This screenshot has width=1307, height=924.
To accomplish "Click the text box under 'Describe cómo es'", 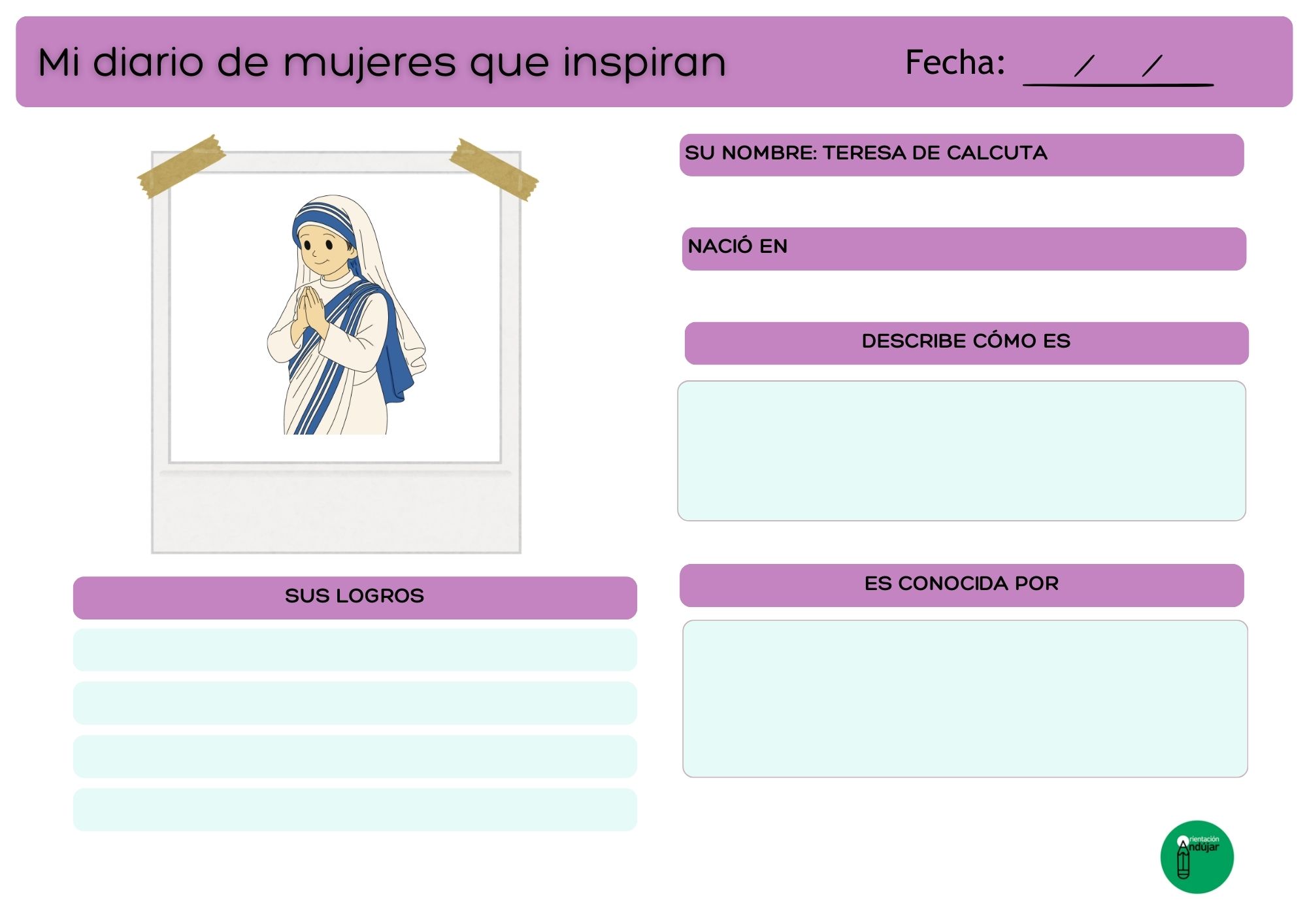I will point(961,451).
